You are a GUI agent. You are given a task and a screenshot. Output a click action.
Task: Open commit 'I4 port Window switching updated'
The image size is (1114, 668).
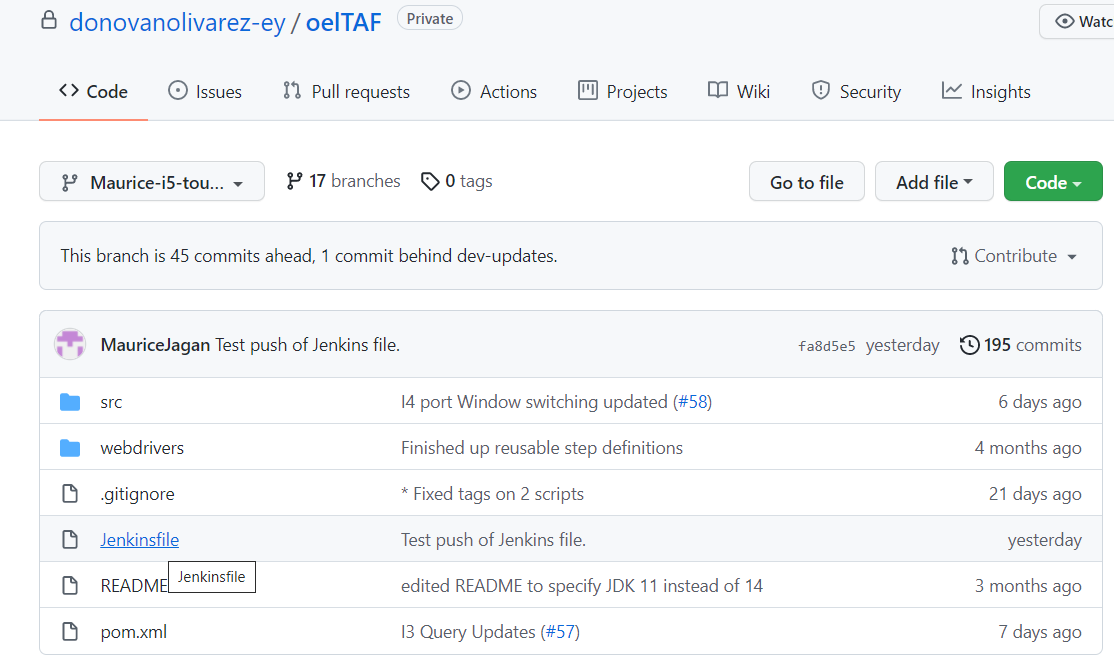tap(534, 402)
